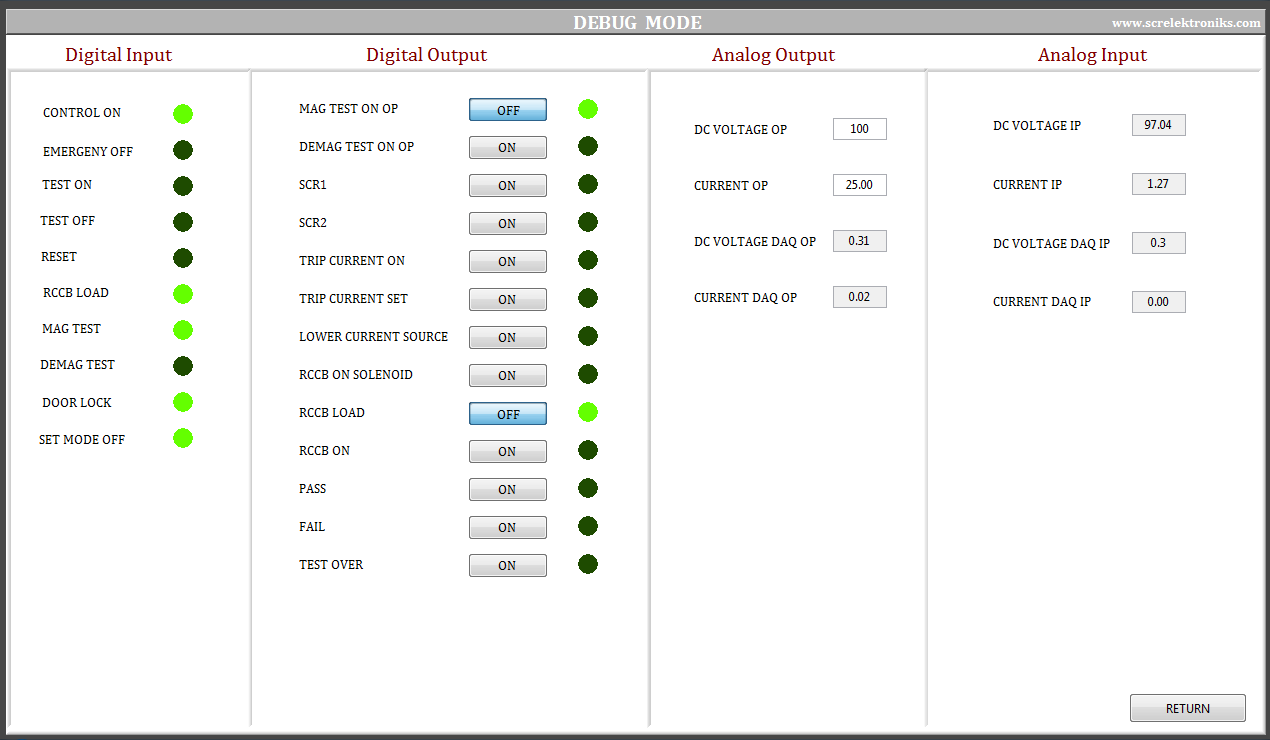The image size is (1270, 740).
Task: Click PASS output LED indicator
Action: coord(588,488)
